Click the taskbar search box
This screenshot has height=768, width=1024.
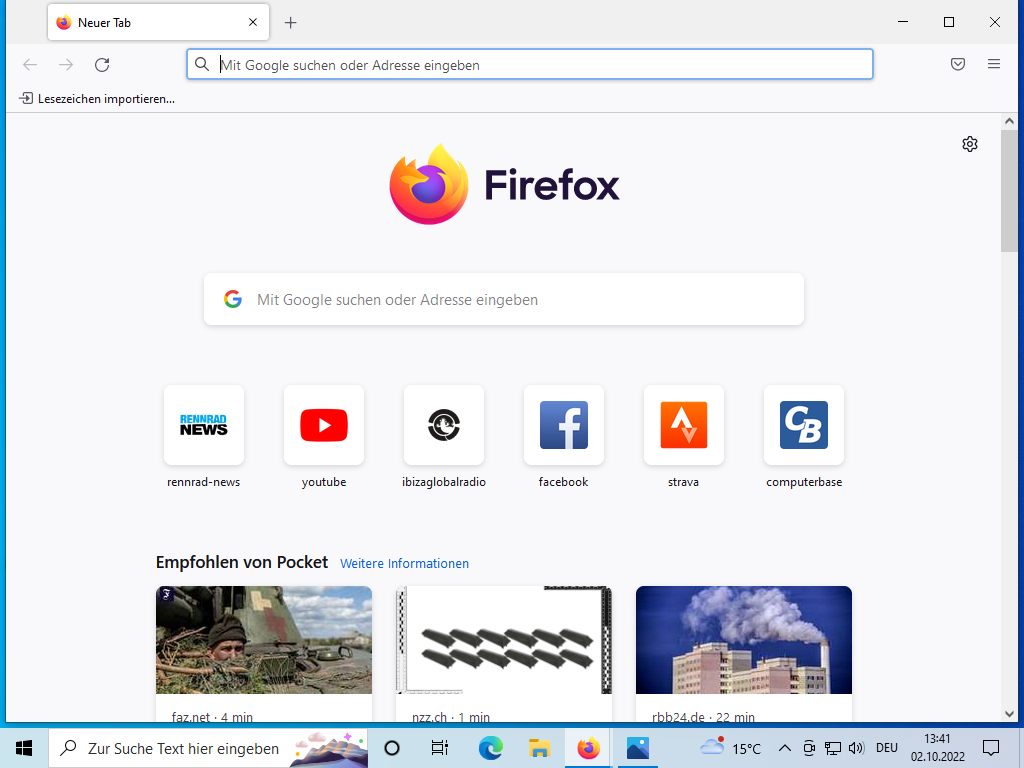tap(208, 748)
